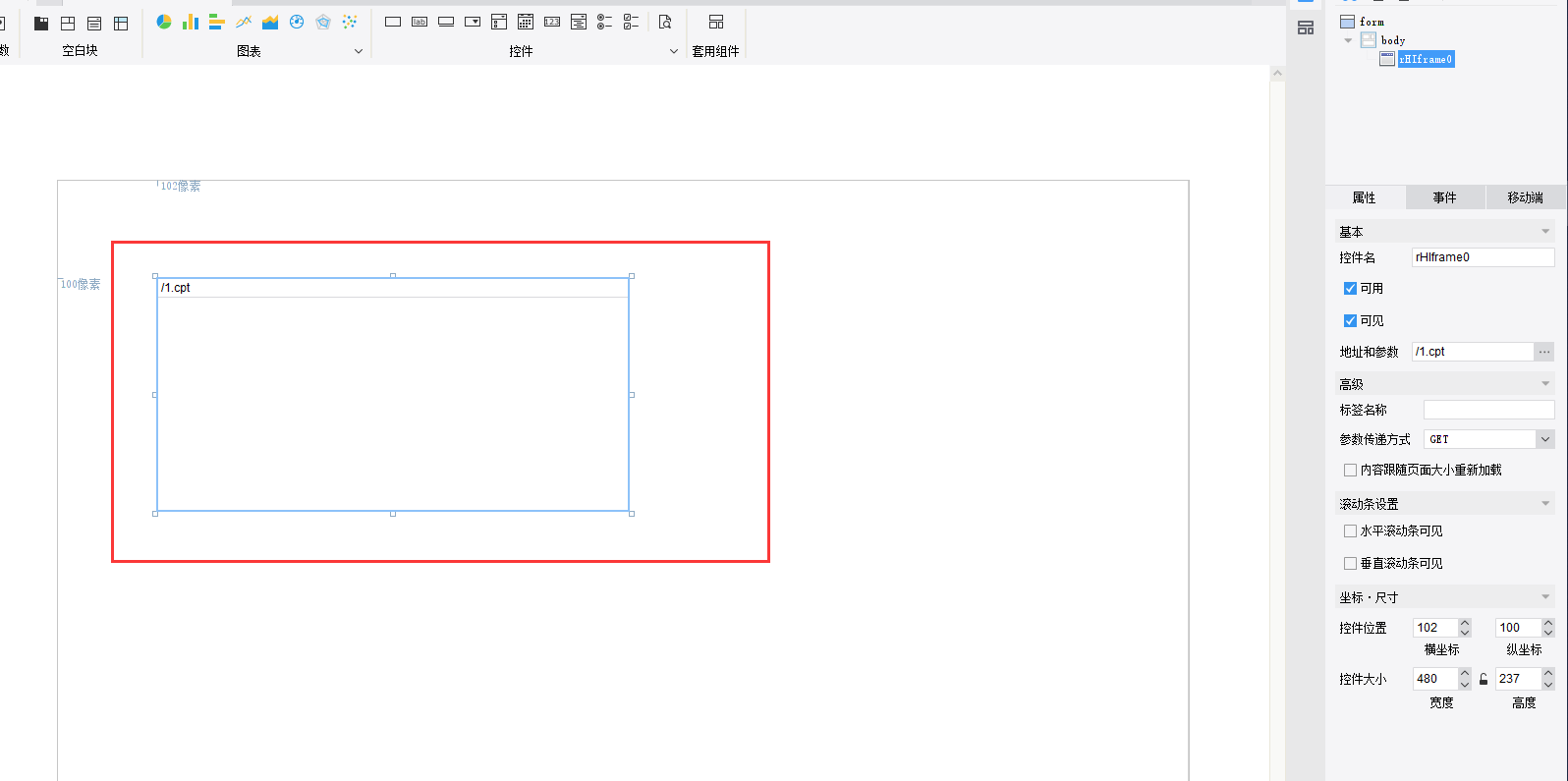Collapse the body tree node
1568x781 pixels.
pyautogui.click(x=1348, y=40)
